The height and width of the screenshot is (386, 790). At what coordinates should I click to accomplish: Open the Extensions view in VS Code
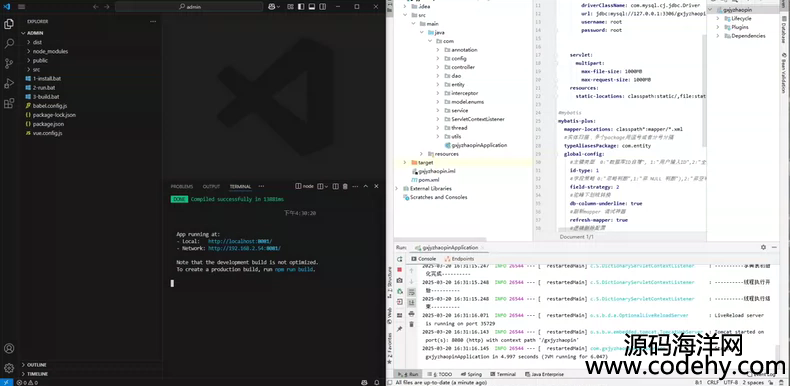coord(9,104)
